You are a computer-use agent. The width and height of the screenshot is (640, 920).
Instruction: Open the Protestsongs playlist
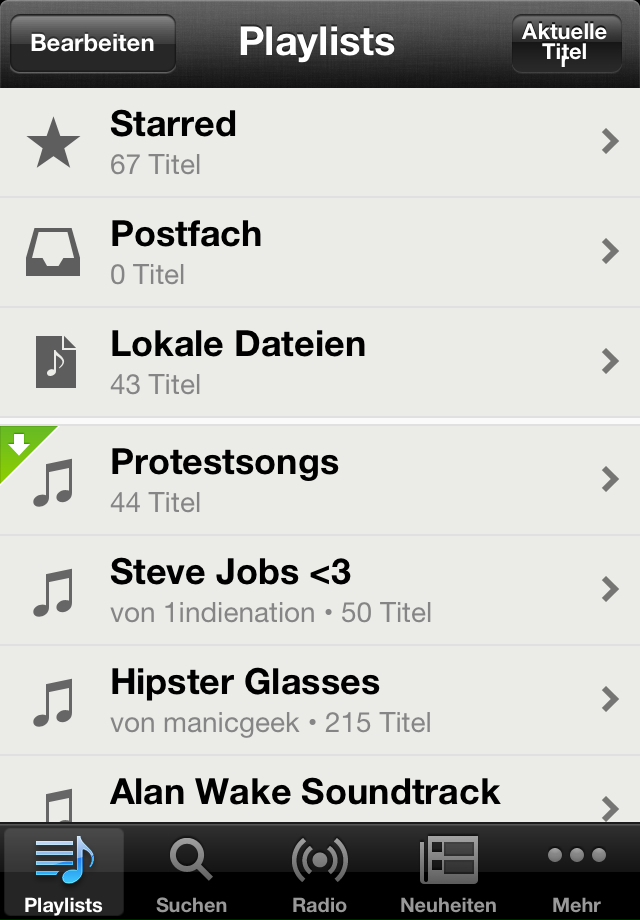coord(320,480)
